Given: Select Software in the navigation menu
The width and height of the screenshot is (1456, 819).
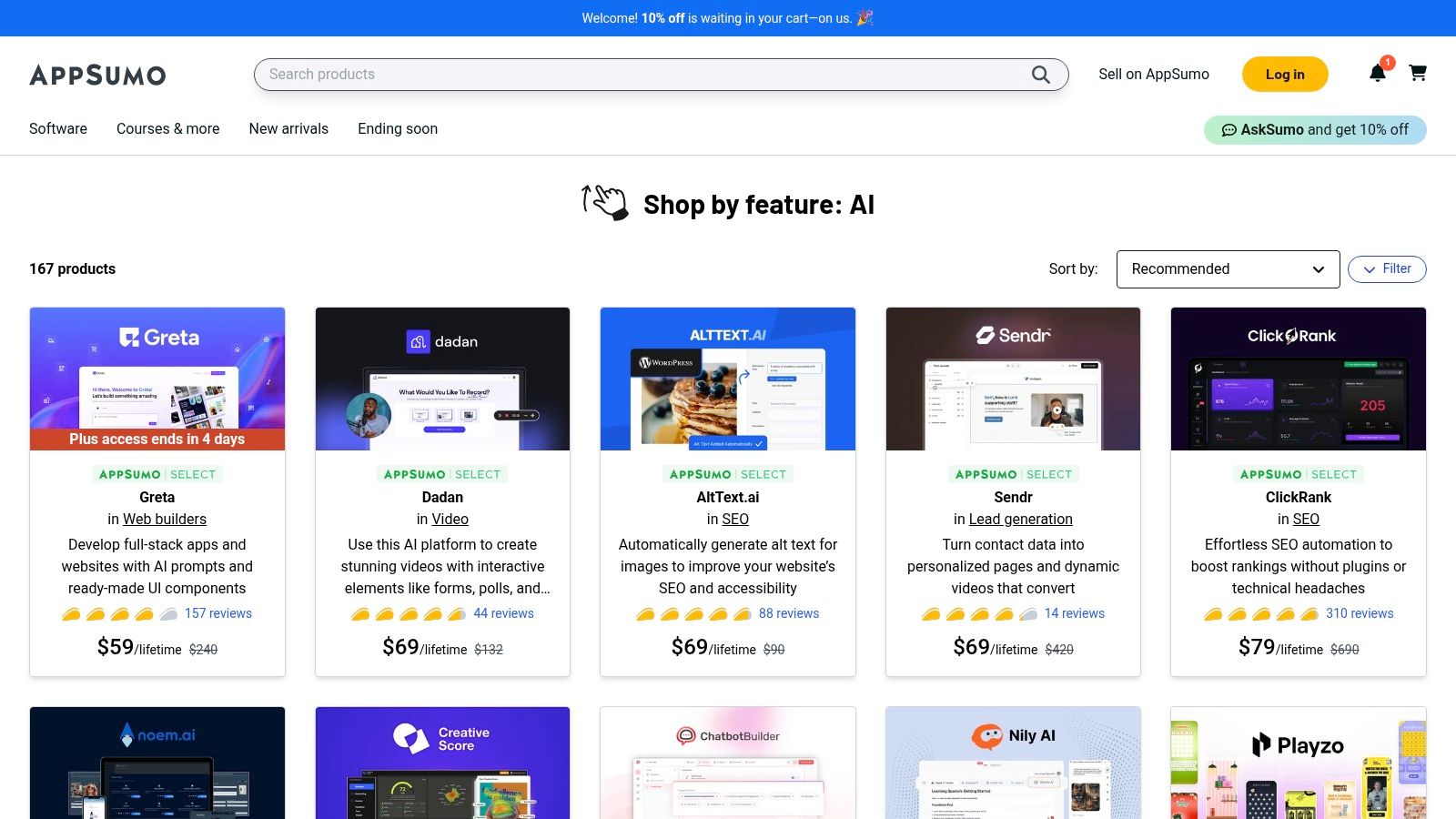Looking at the screenshot, I should tap(57, 128).
